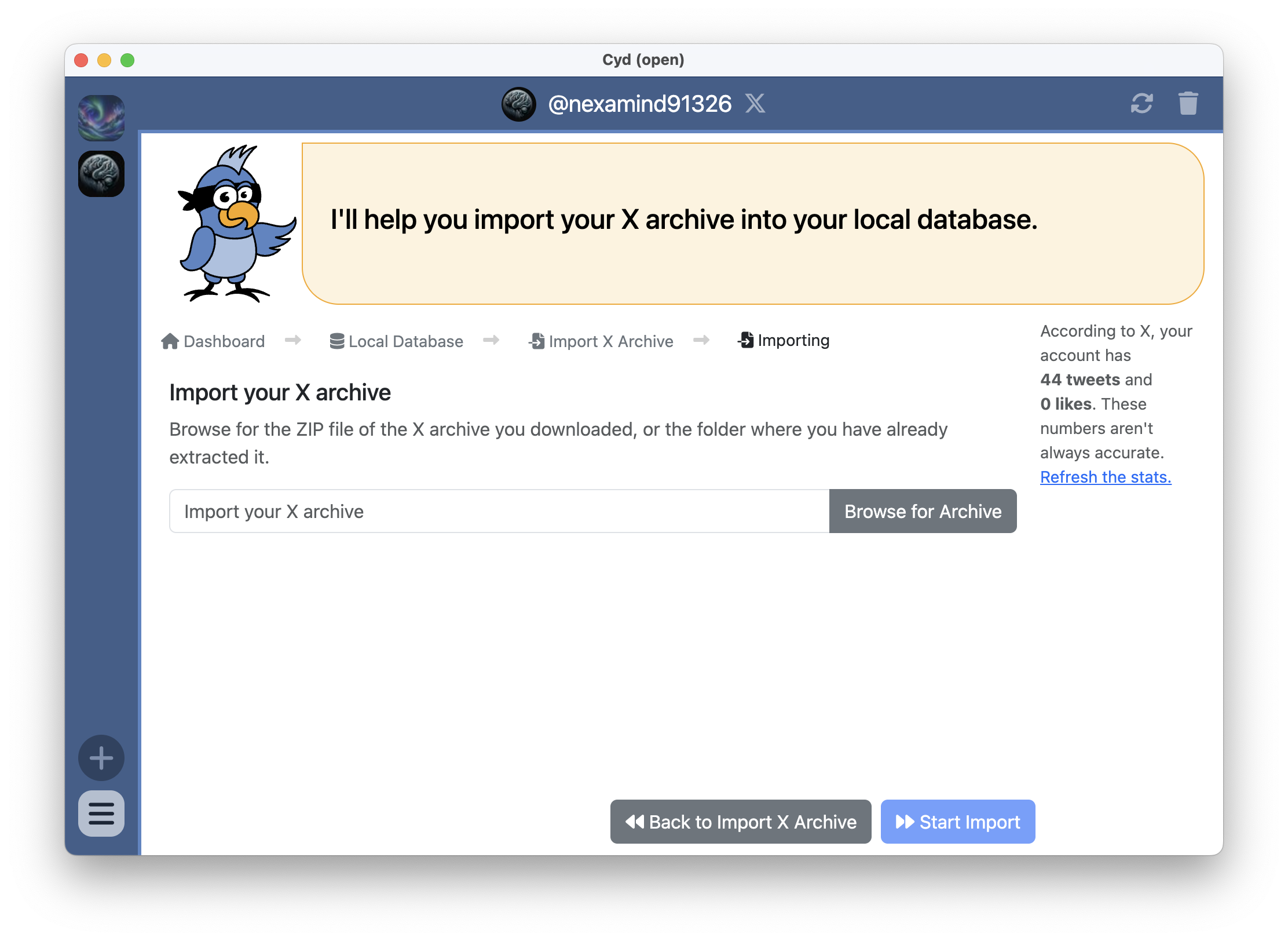Click Back to Import X Archive button
The height and width of the screenshot is (941, 1288).
740,822
